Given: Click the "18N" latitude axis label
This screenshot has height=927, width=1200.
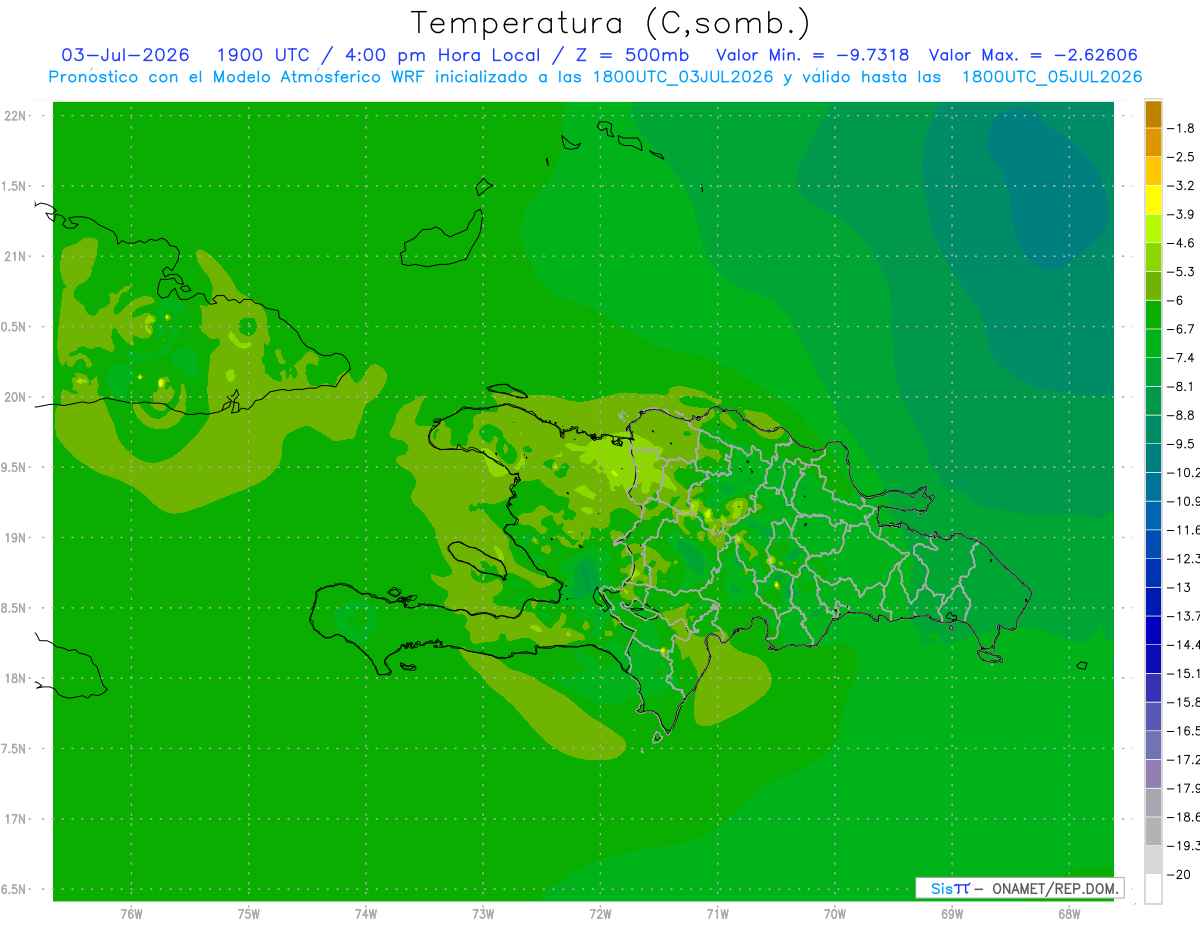Looking at the screenshot, I should 15,678.
